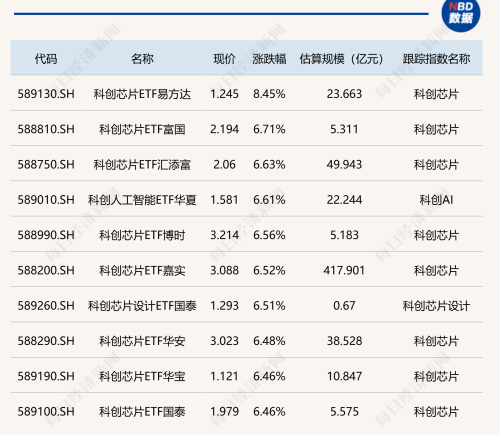Click scale value 23.663
The height and width of the screenshot is (435, 500).
click(x=344, y=94)
